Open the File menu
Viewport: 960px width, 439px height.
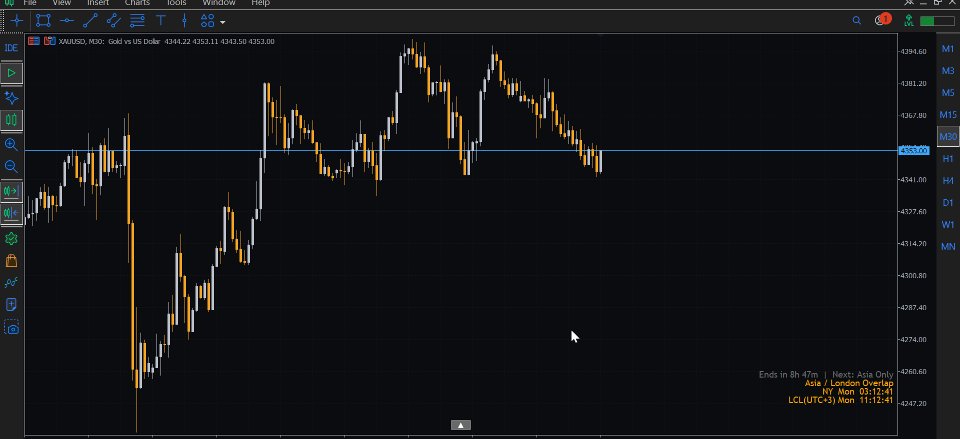point(29,3)
